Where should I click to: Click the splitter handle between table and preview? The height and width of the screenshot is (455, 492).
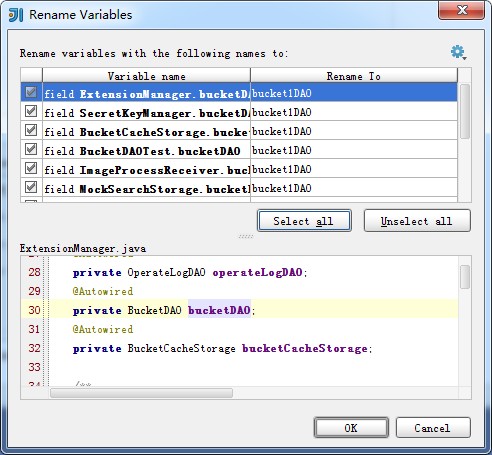(246, 237)
